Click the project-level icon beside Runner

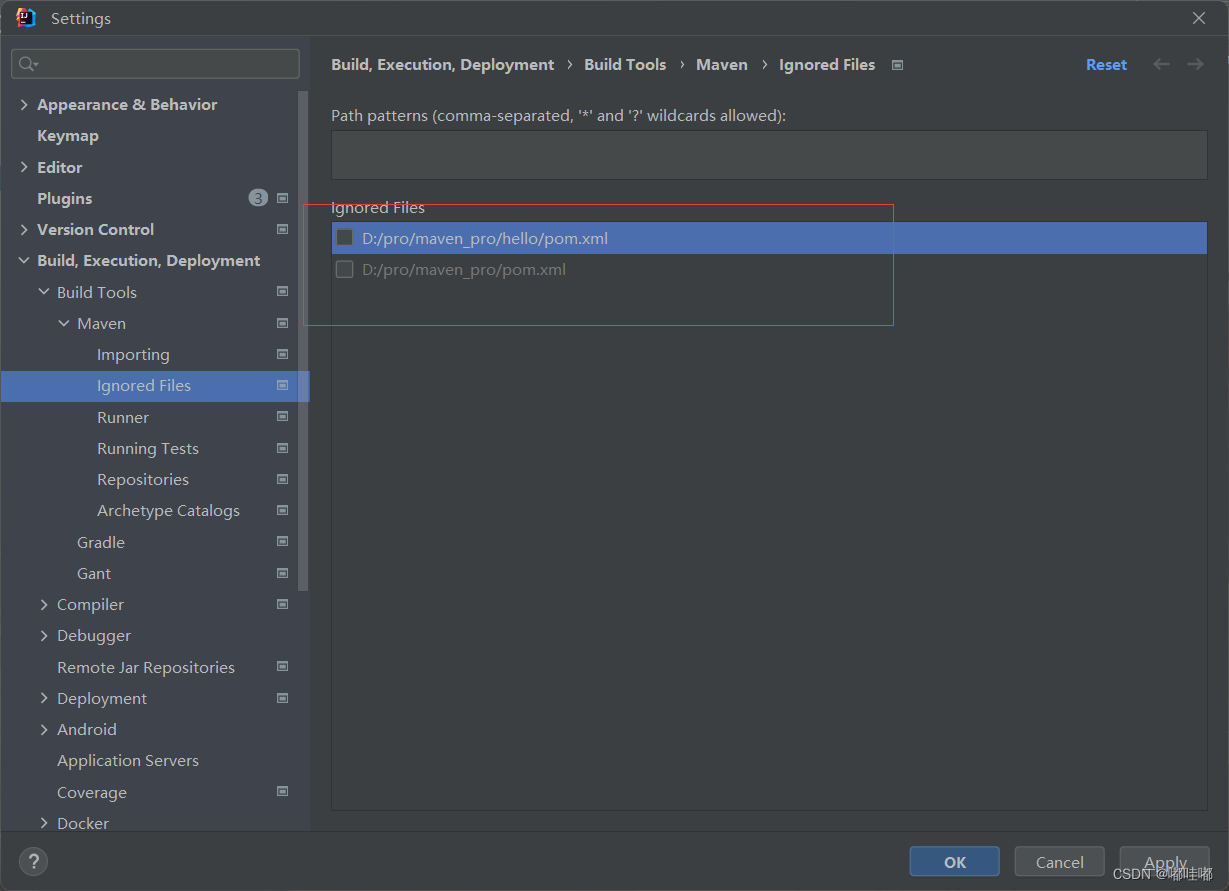tap(282, 417)
